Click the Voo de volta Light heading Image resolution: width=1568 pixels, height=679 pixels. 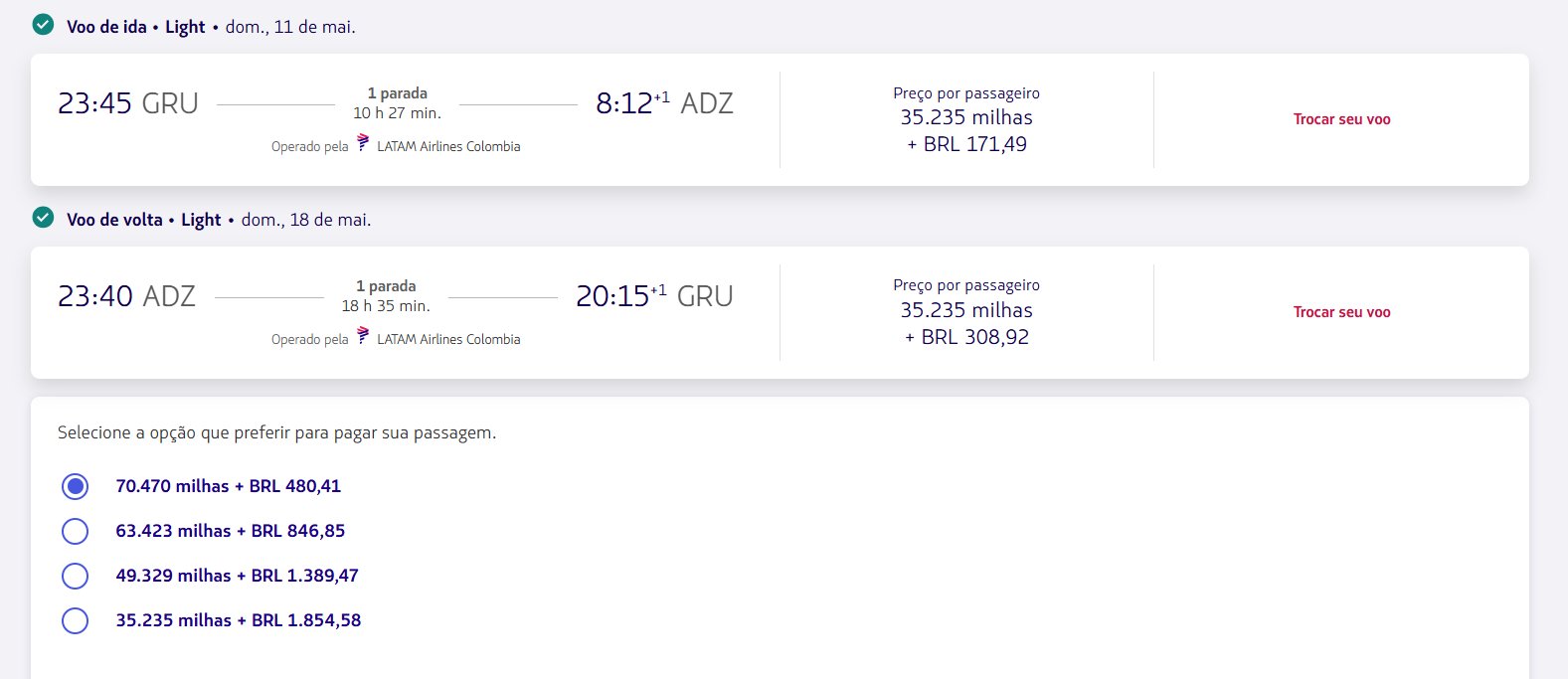(144, 220)
